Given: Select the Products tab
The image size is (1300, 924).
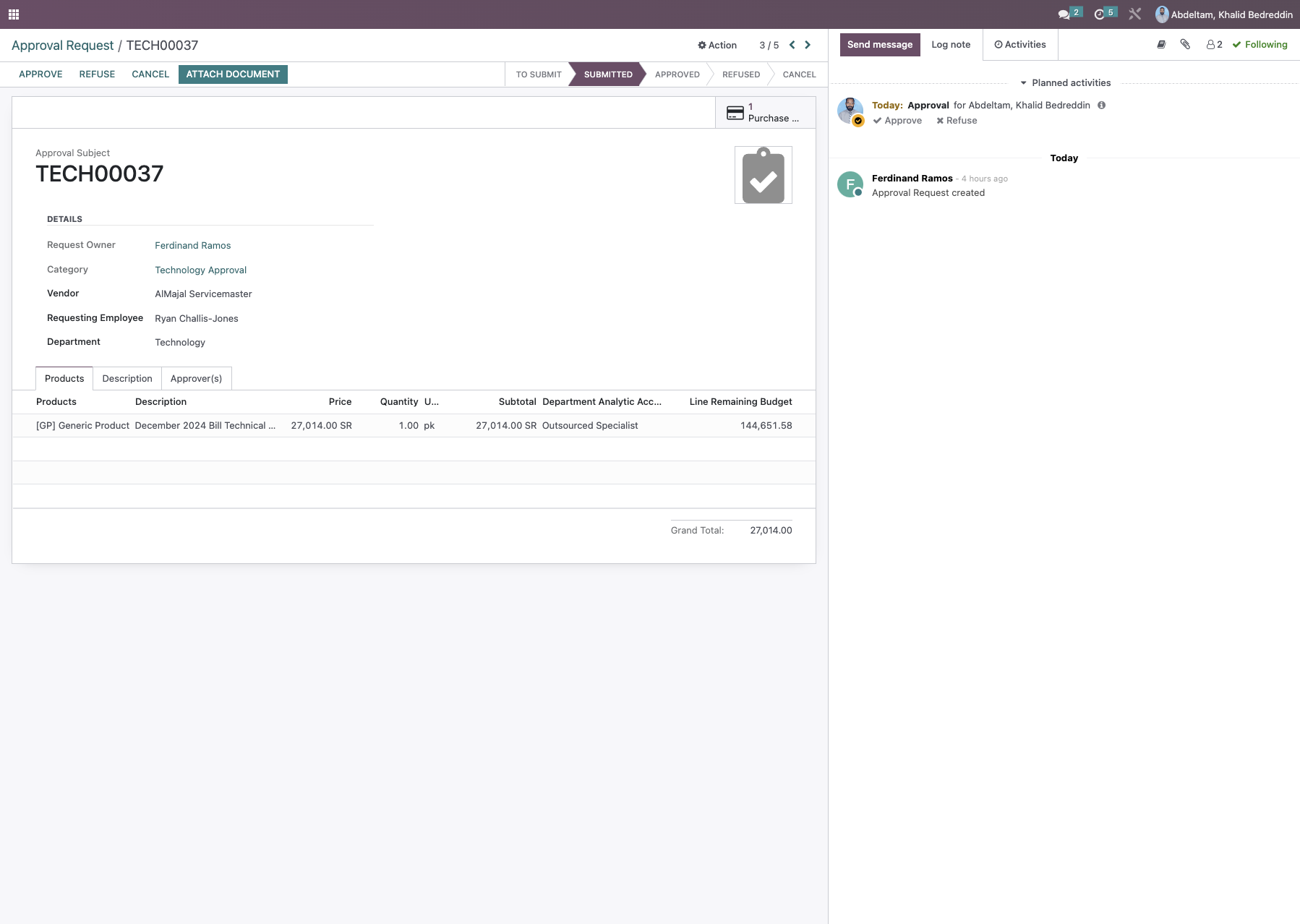Looking at the screenshot, I should tap(64, 379).
